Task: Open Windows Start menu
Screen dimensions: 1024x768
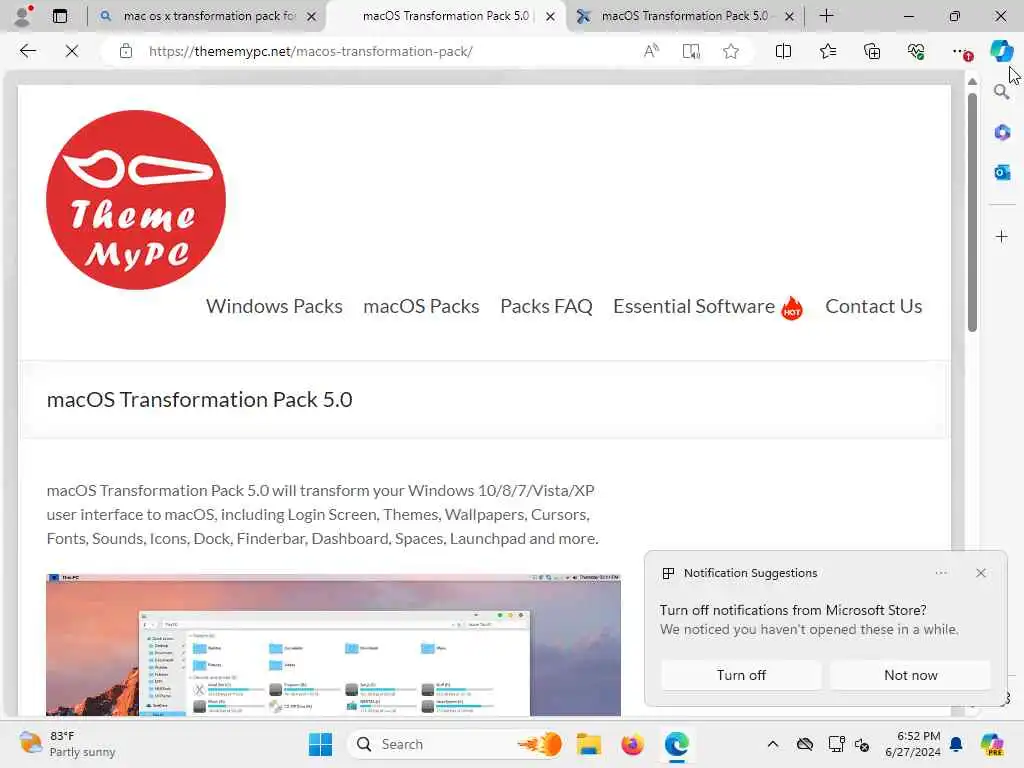Action: 320,744
